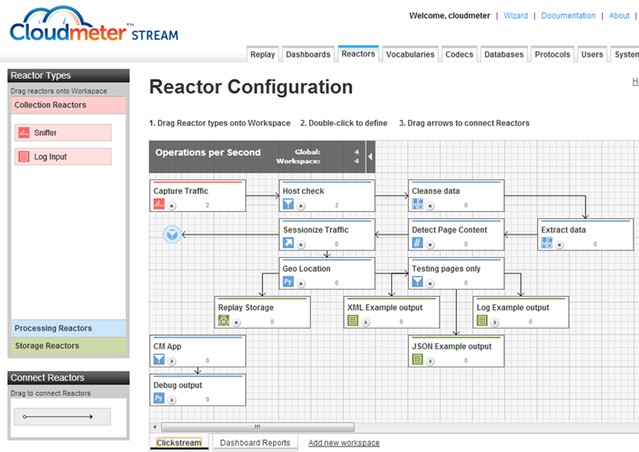Screen dimensions: 639x452
Task: Open the Users tab
Action: click(x=592, y=54)
